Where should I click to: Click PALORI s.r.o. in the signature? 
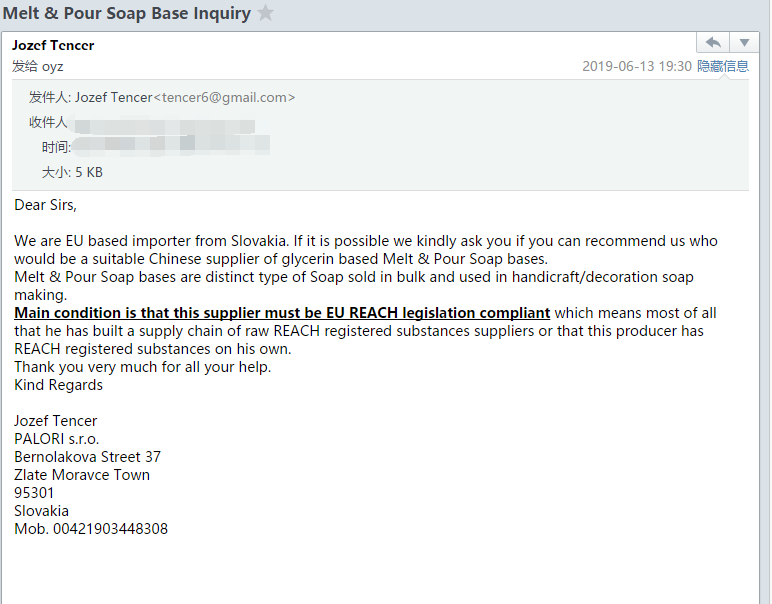tap(57, 439)
